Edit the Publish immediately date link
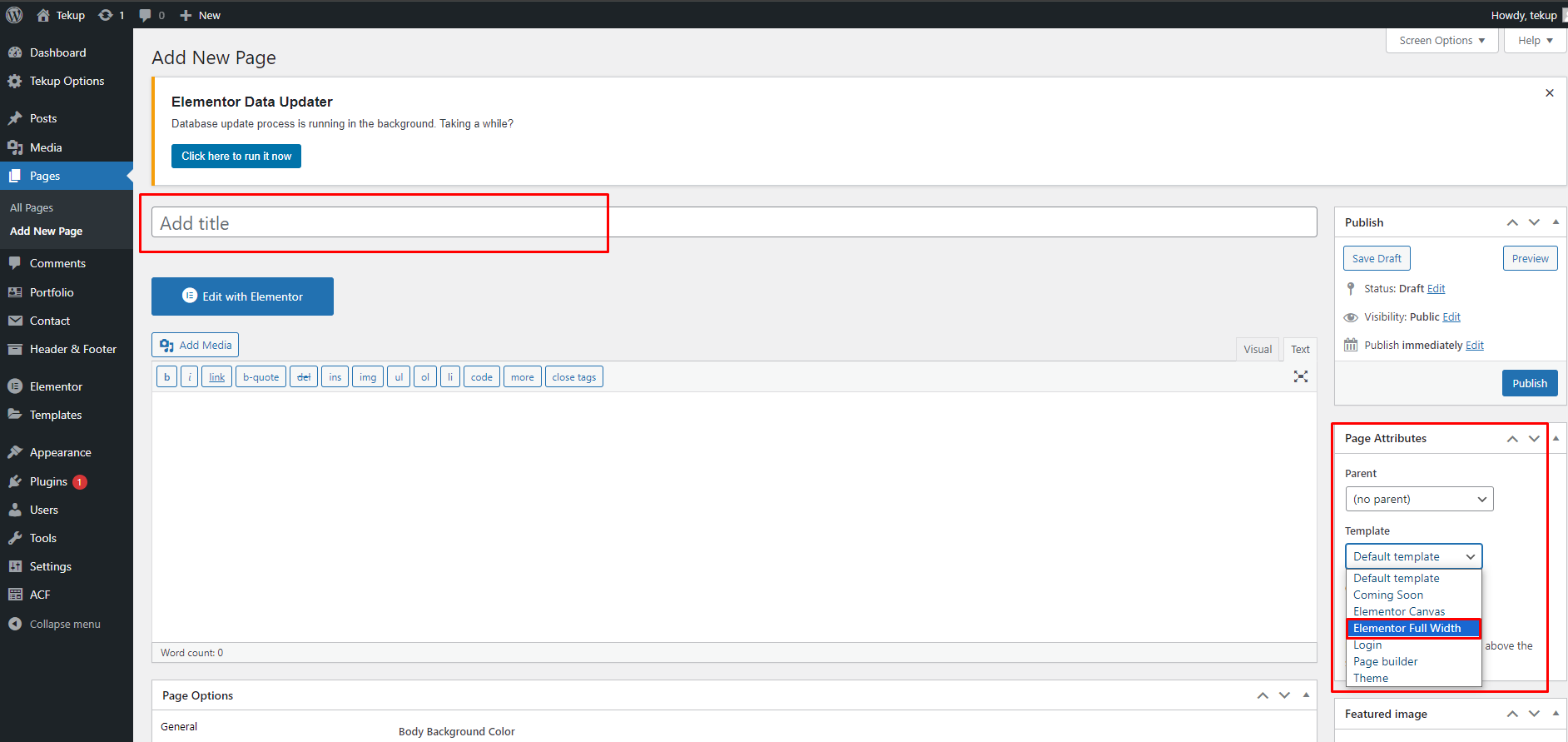The image size is (1568, 742). pos(1475,345)
